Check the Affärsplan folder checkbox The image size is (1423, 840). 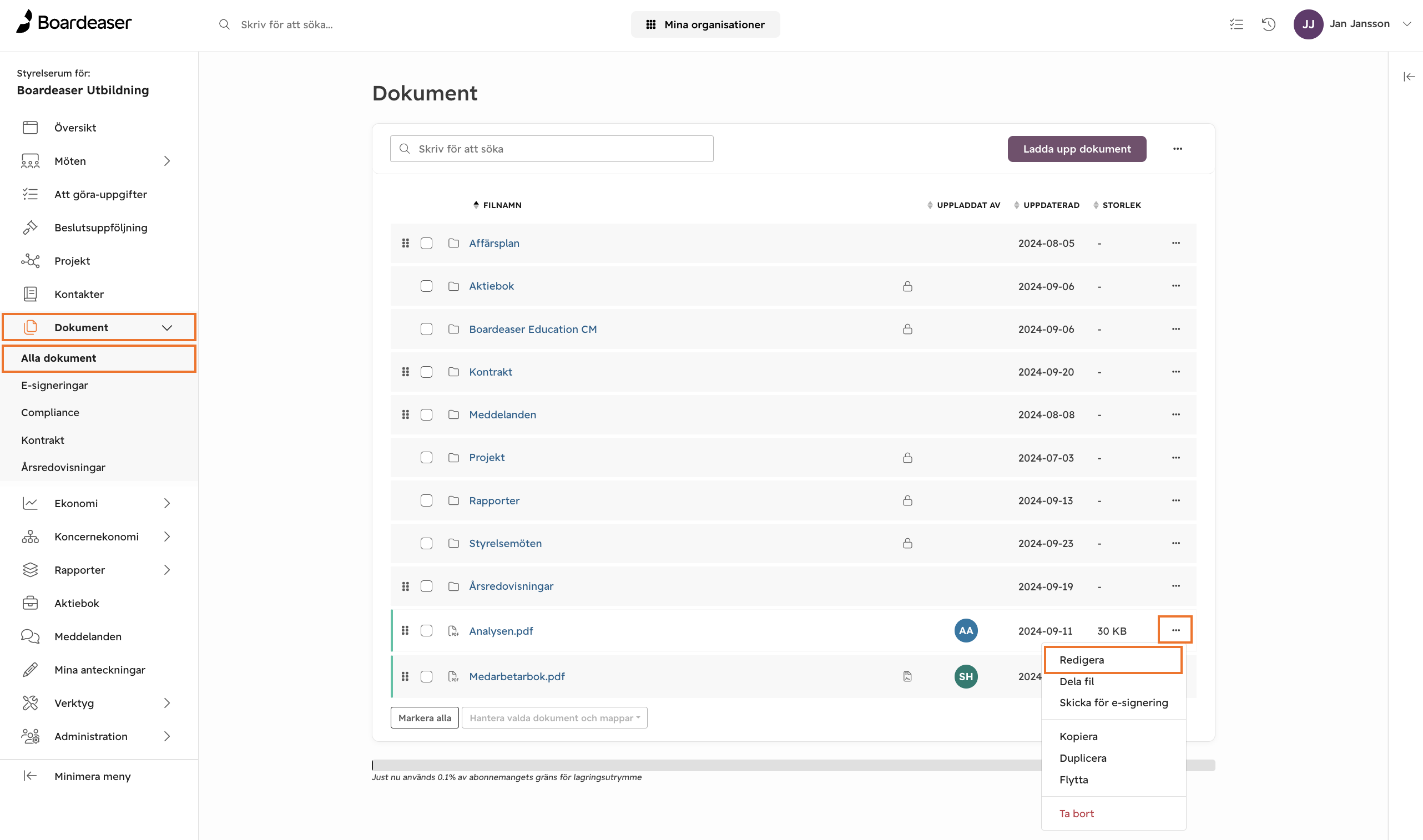coord(426,243)
